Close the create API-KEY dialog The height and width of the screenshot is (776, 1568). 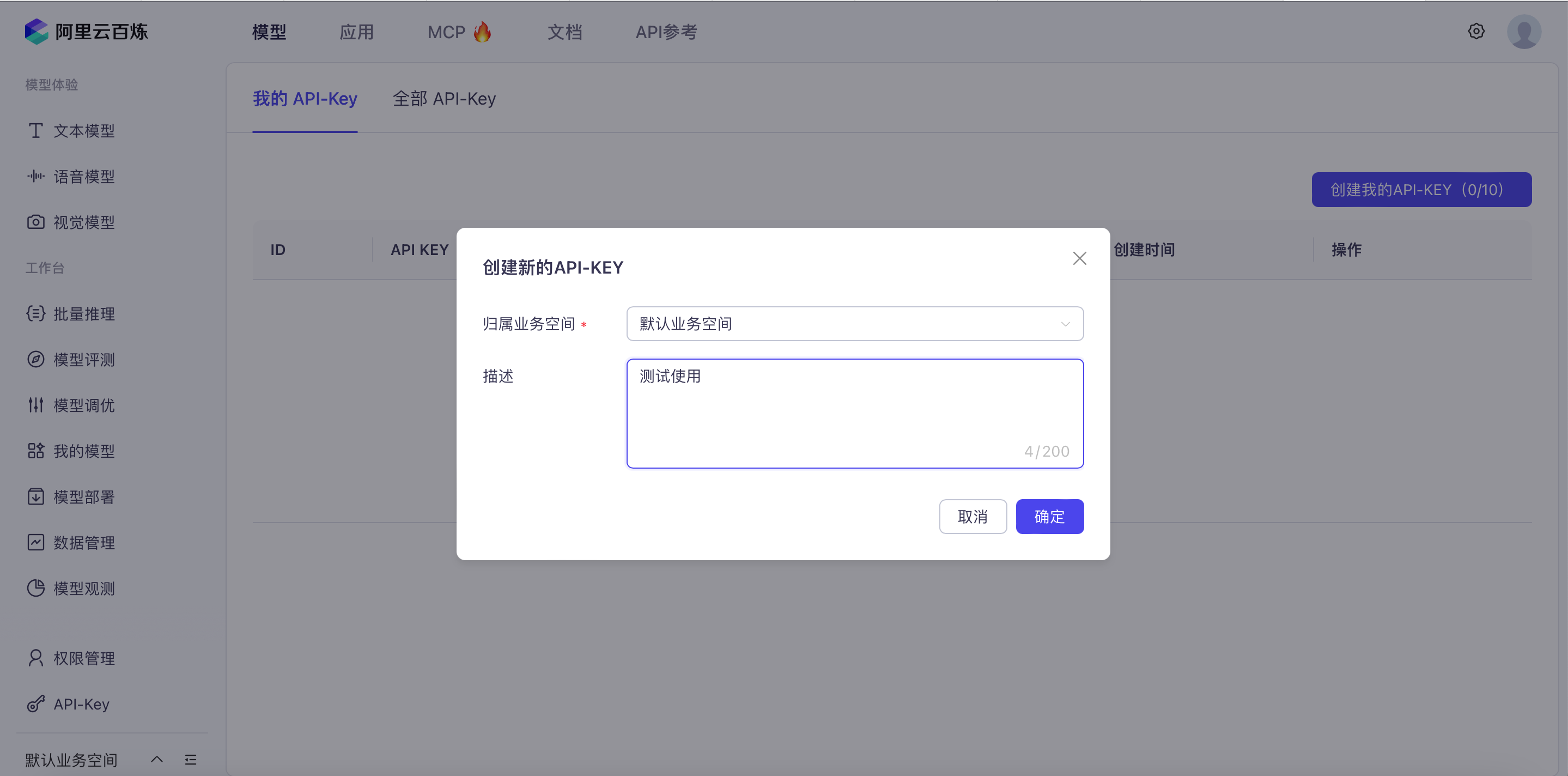point(1079,259)
